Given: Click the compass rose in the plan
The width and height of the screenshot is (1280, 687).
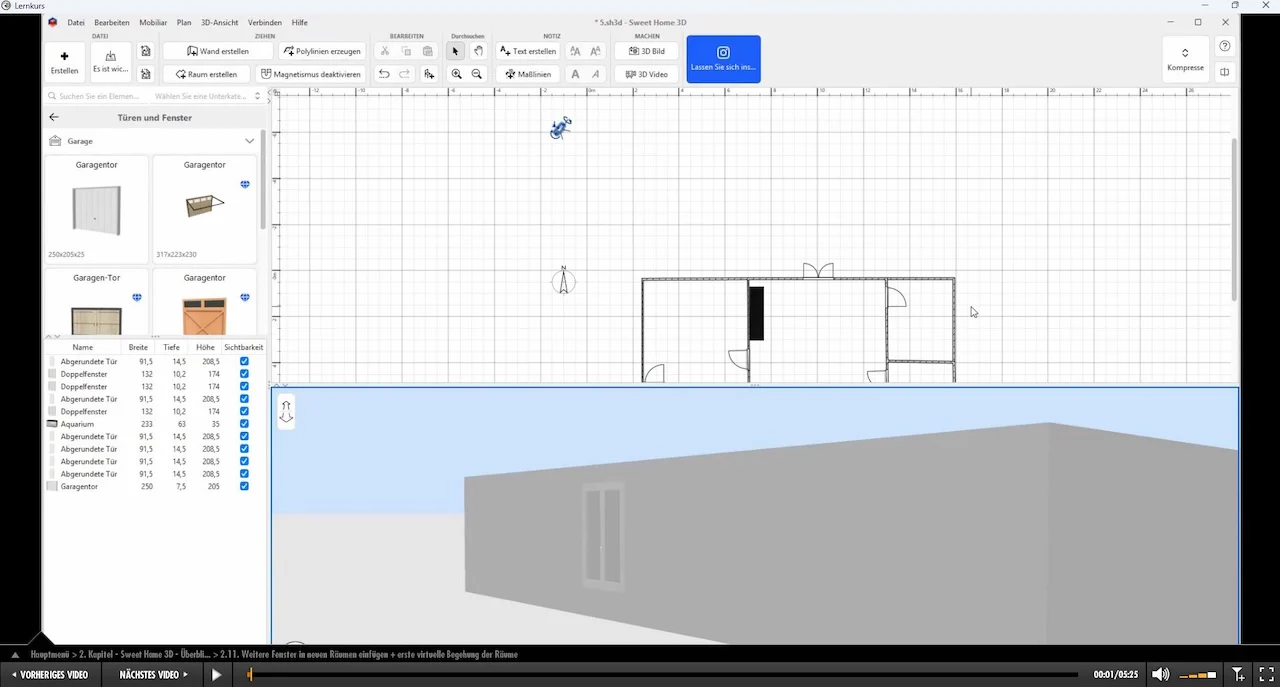Looking at the screenshot, I should click(564, 281).
